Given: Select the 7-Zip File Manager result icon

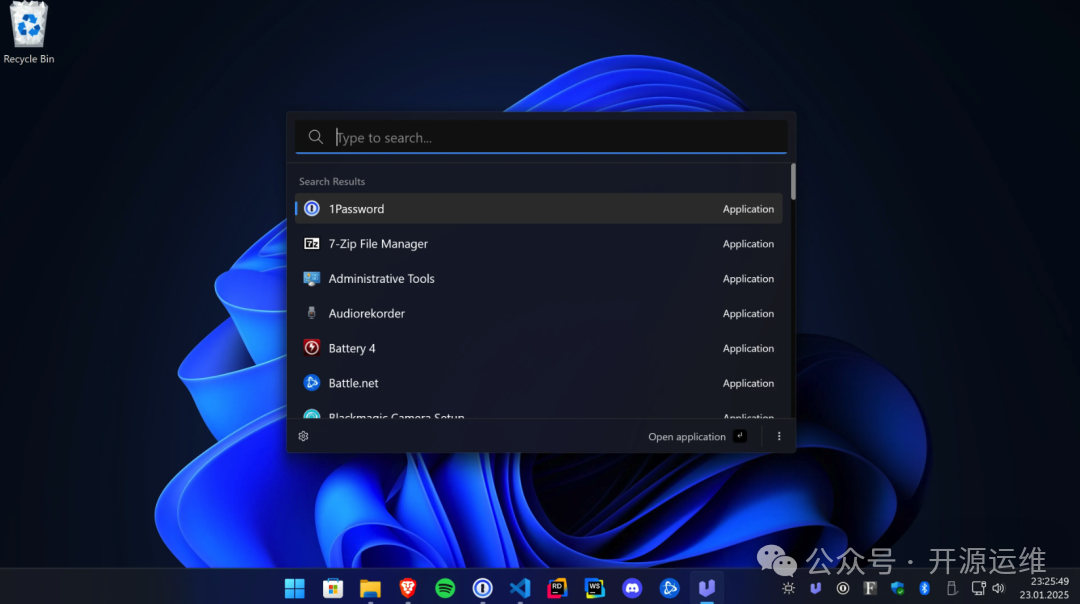Looking at the screenshot, I should point(311,244).
